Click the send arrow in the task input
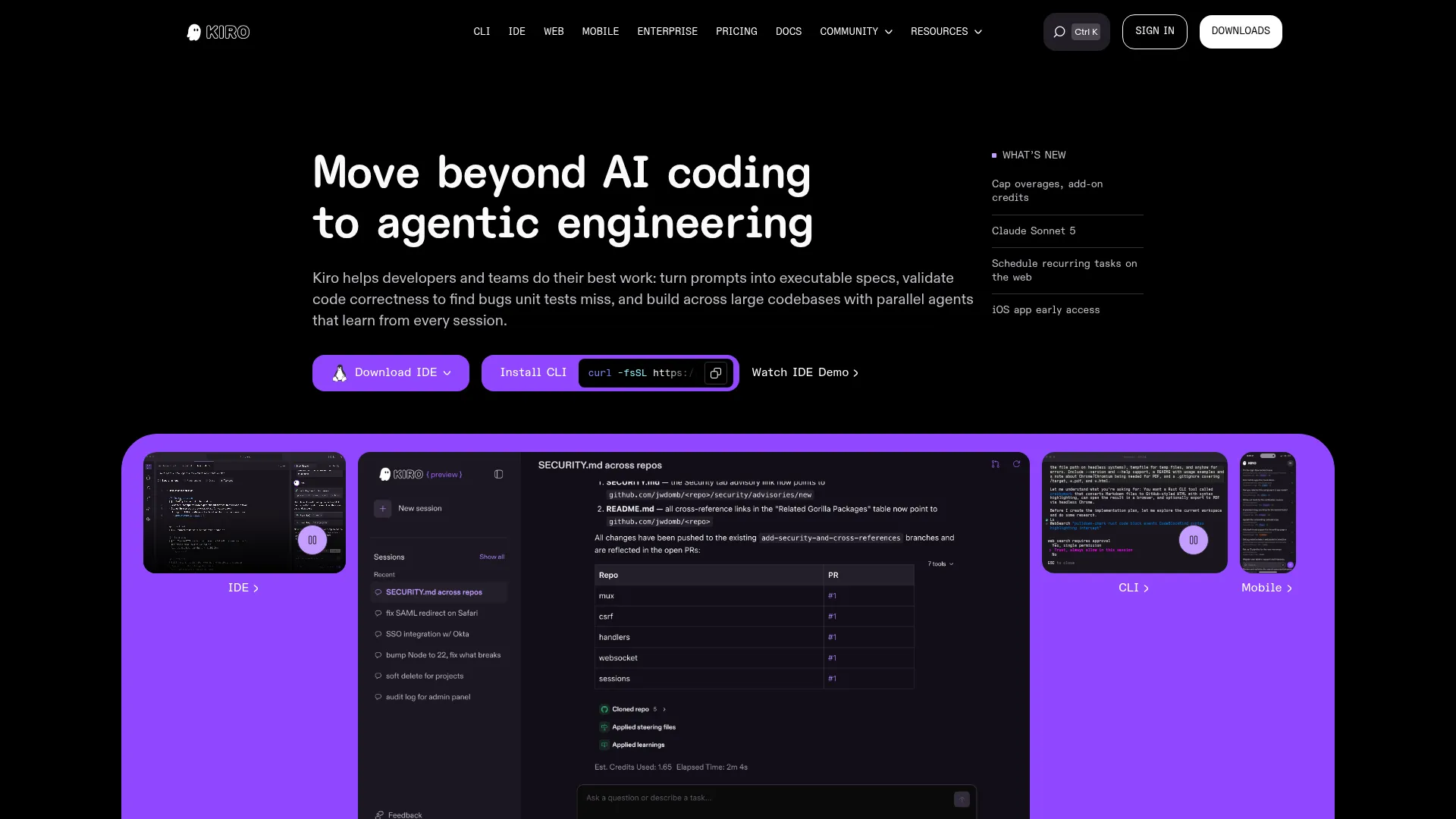The height and width of the screenshot is (819, 1456). click(962, 799)
